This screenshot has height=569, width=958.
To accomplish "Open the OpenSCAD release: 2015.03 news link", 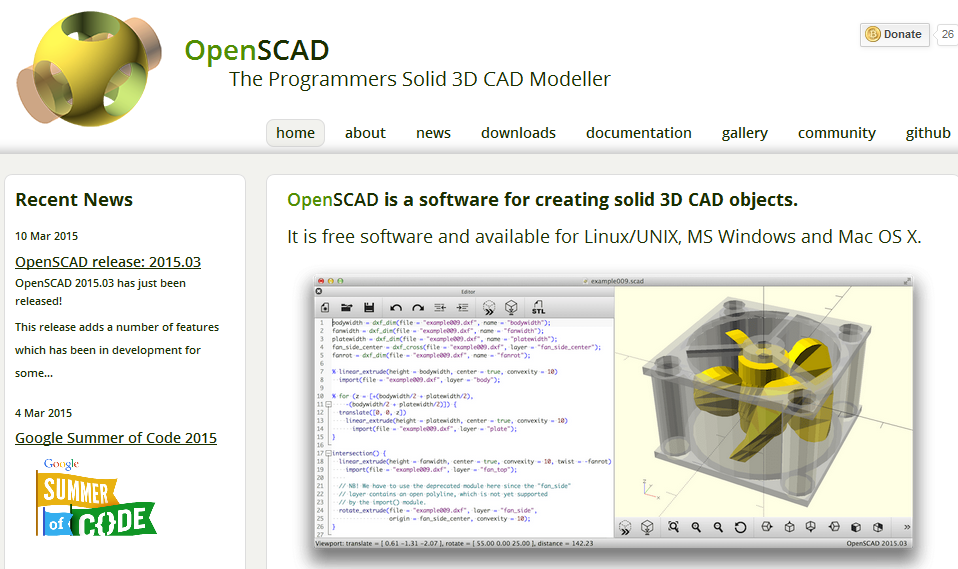I will (x=108, y=262).
